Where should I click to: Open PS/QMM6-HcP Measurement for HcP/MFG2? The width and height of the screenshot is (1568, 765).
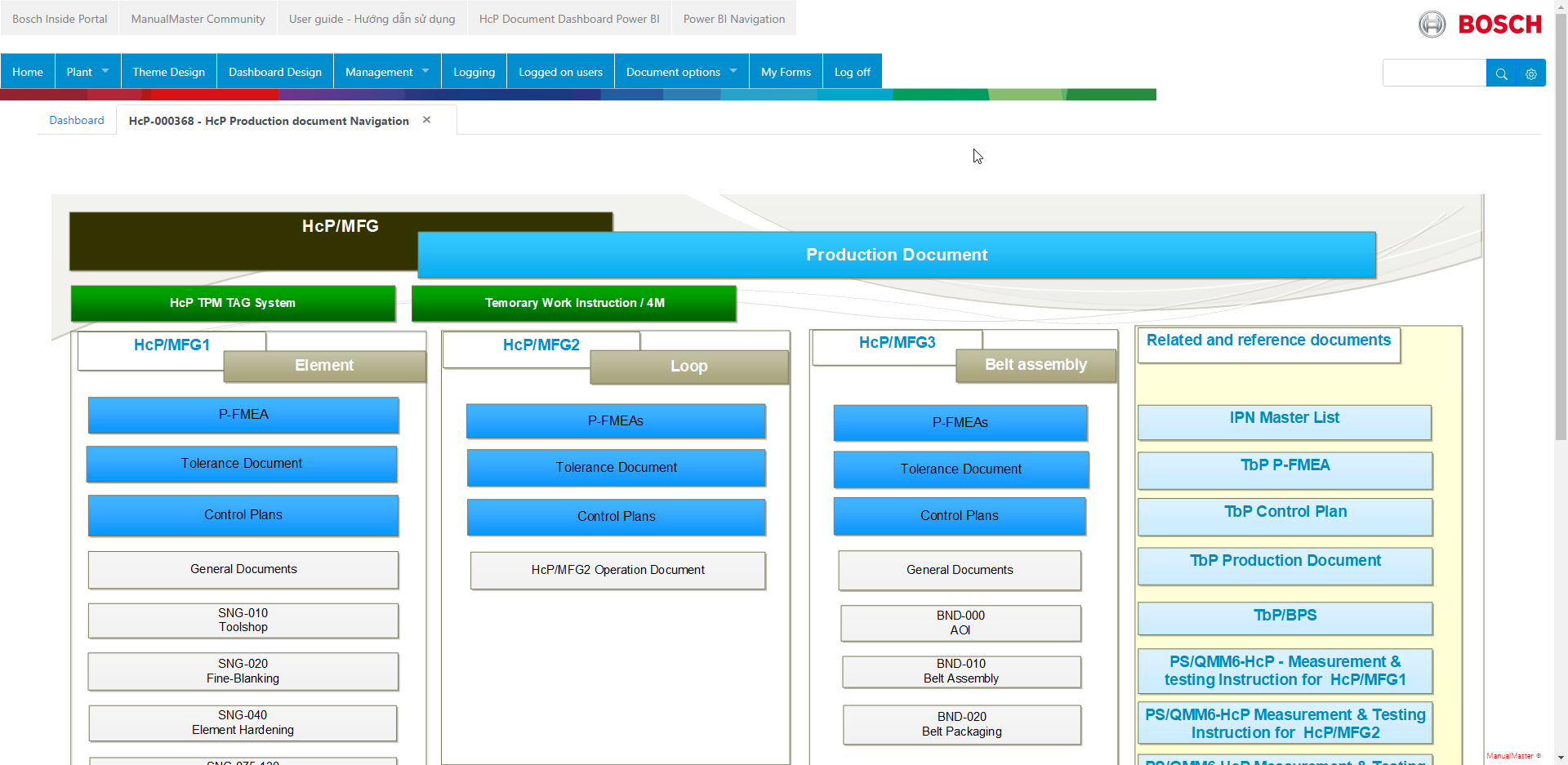1285,723
